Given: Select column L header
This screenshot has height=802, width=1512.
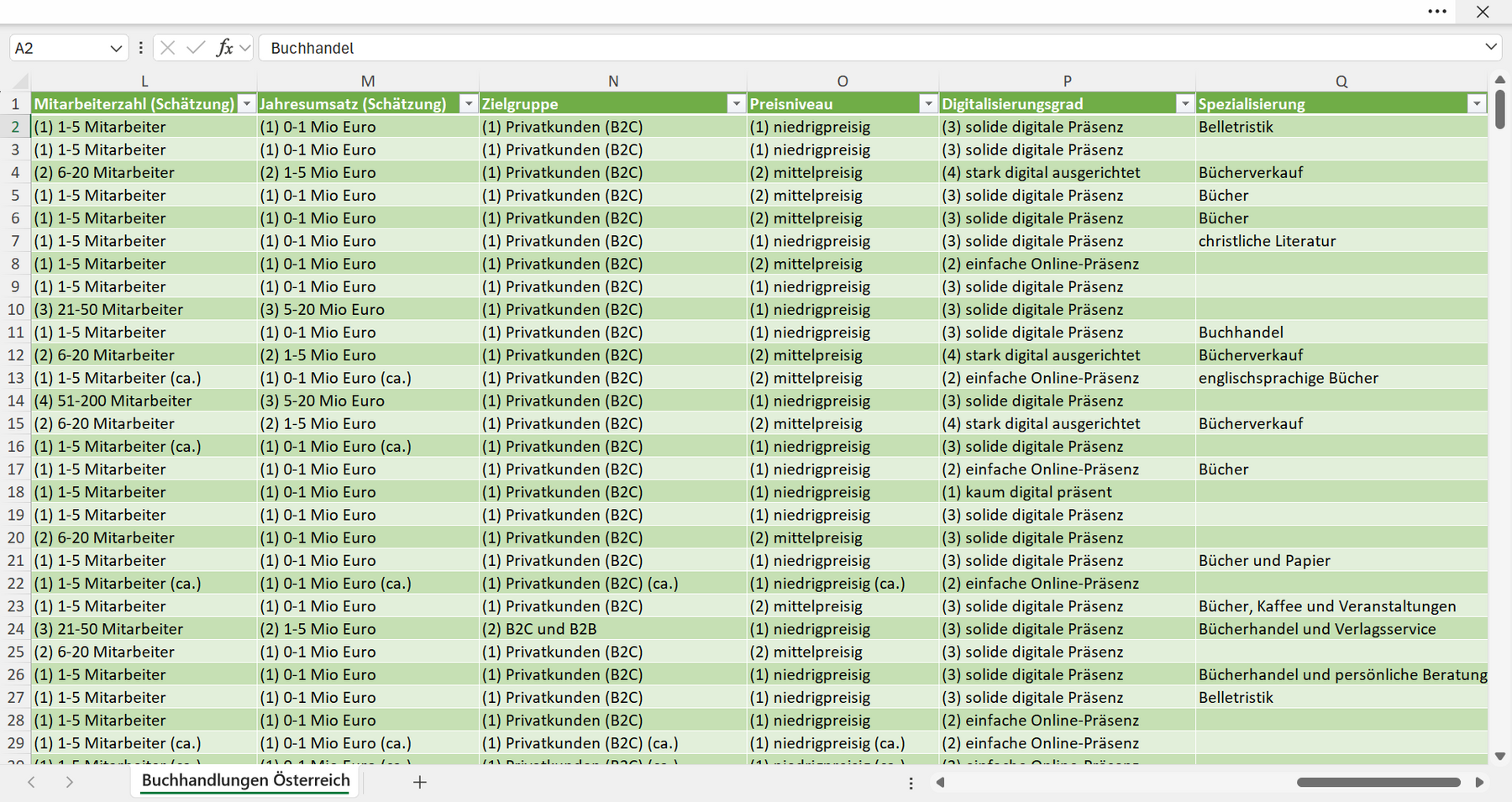Looking at the screenshot, I should [x=144, y=81].
